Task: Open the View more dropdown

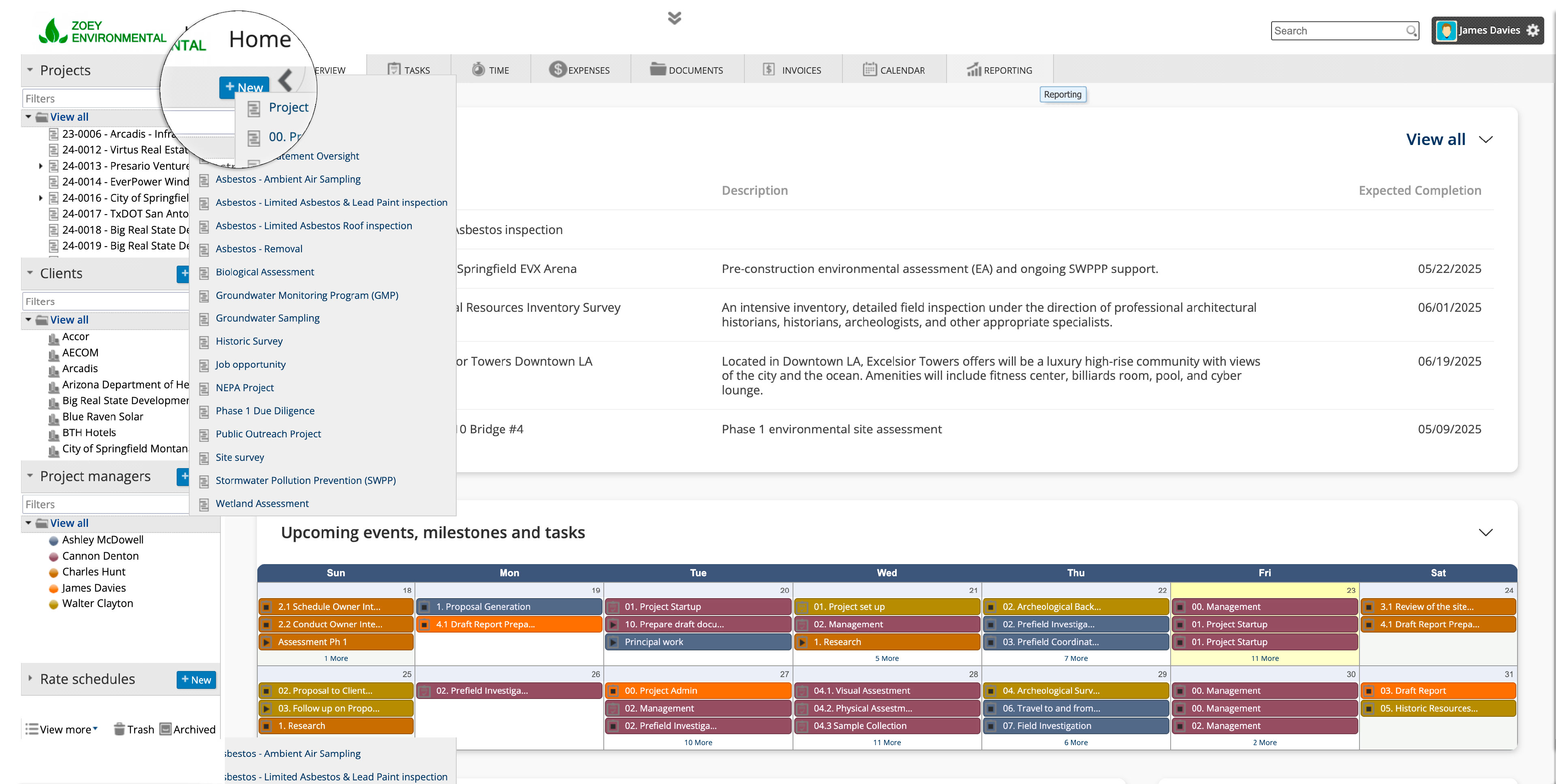Action: pos(62,729)
